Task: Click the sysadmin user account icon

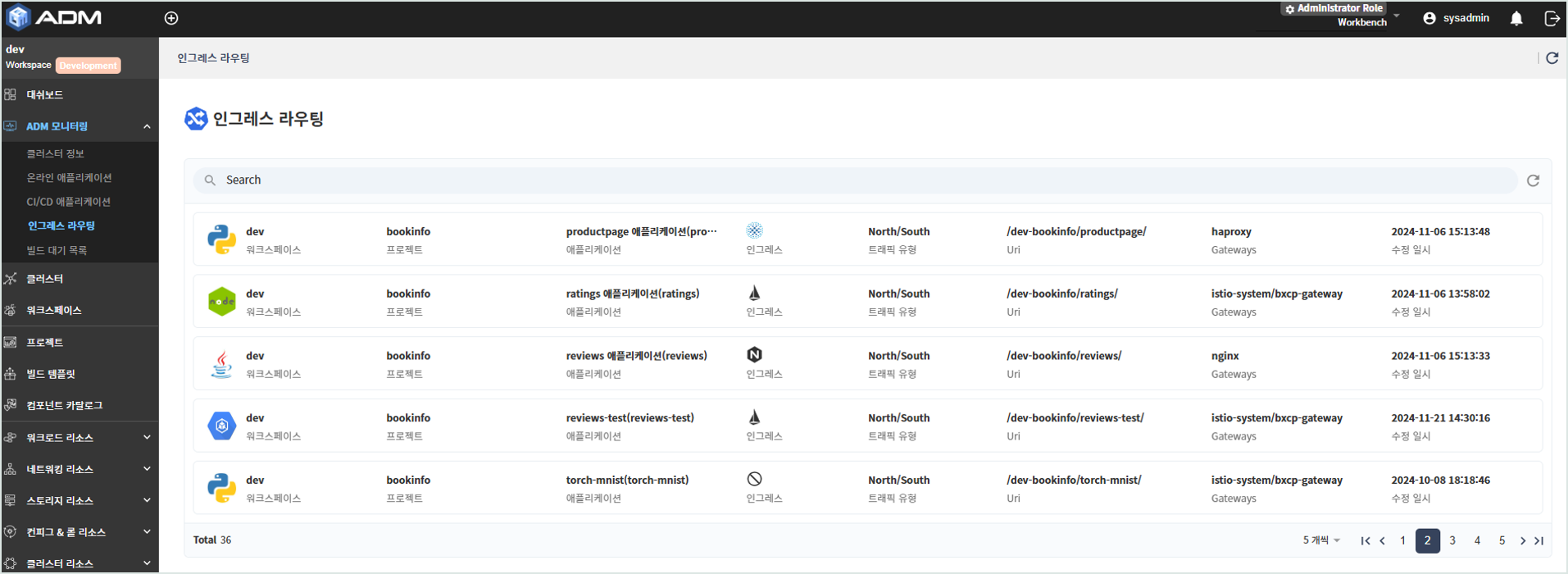Action: (1429, 18)
